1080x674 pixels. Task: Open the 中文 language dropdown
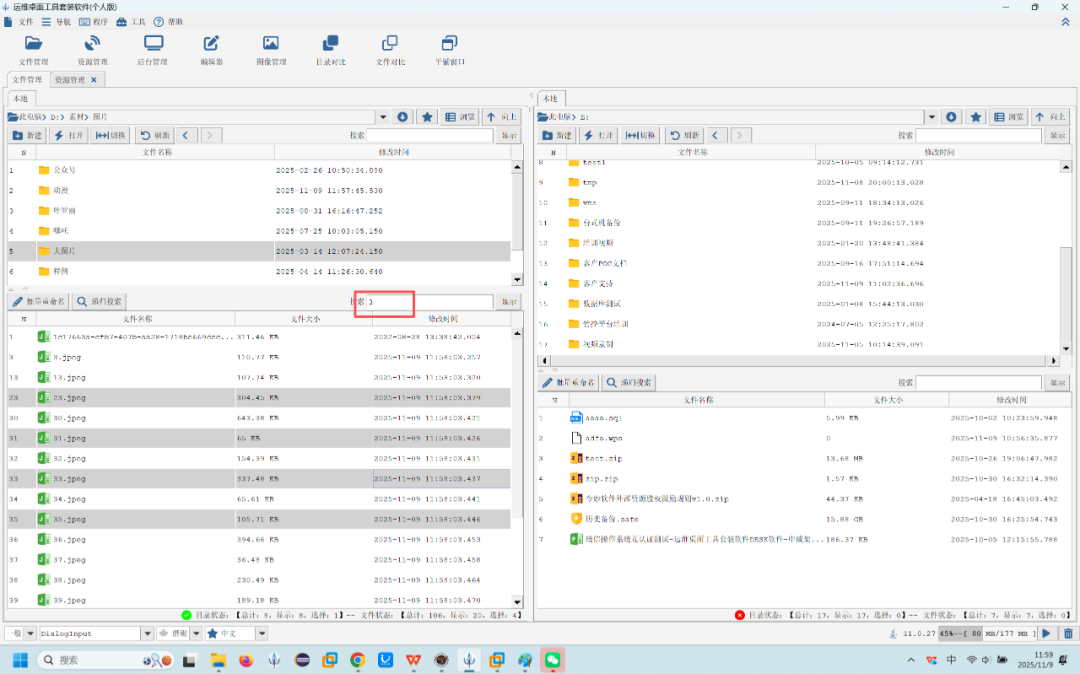point(262,633)
